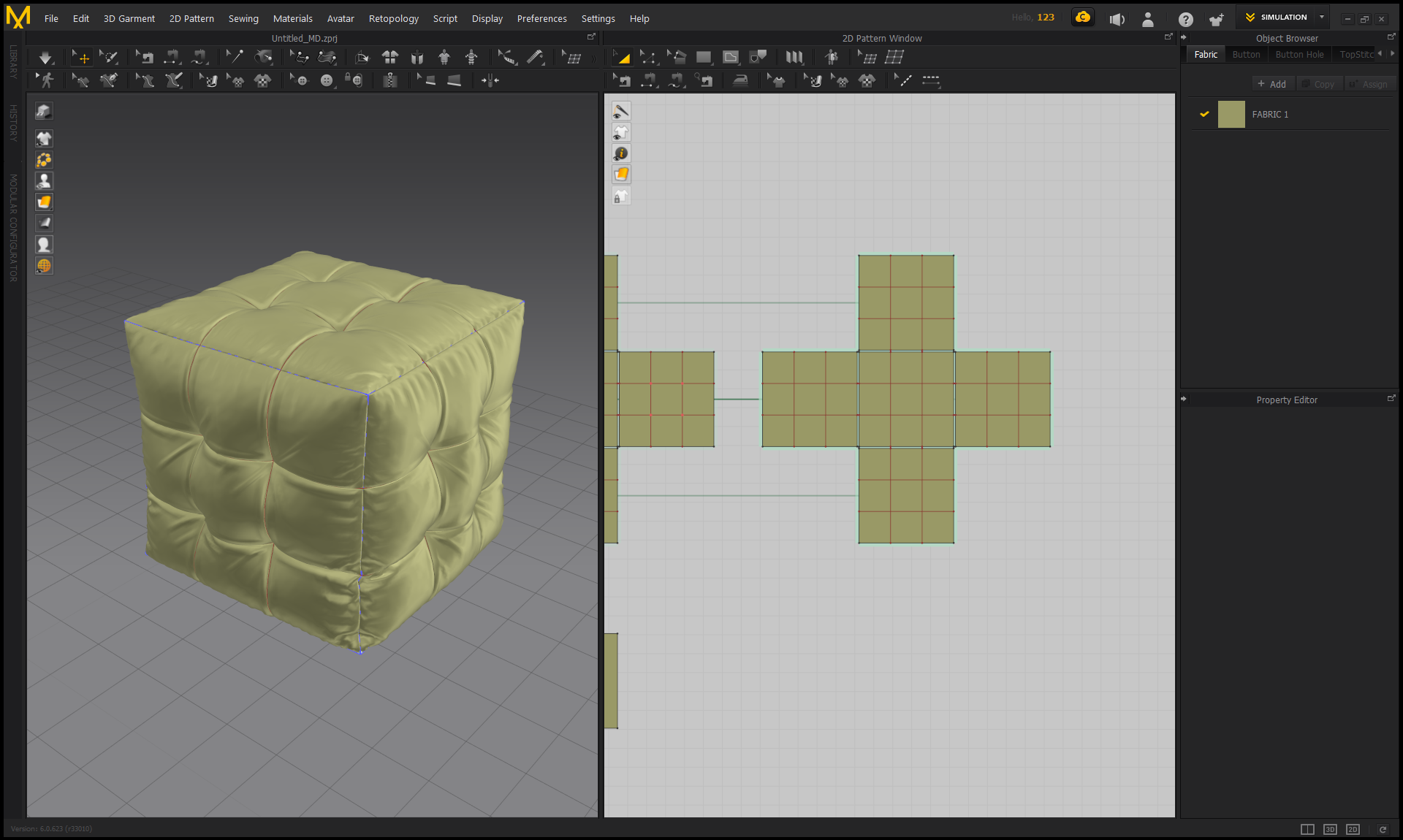
Task: Select the Steam iron tool
Action: coord(740,80)
